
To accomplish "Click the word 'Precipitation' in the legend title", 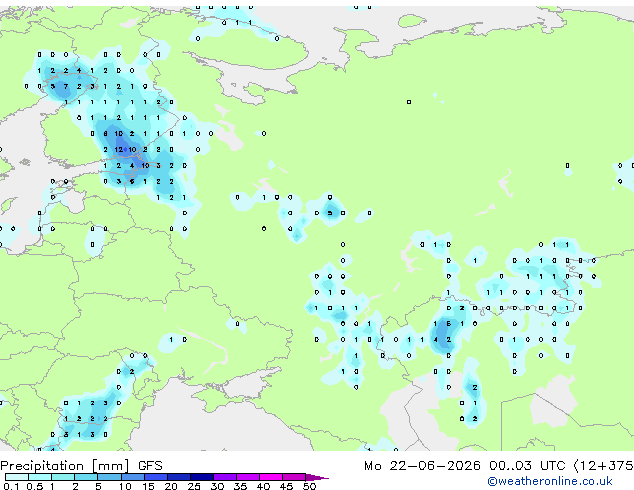I will pyautogui.click(x=42, y=466).
